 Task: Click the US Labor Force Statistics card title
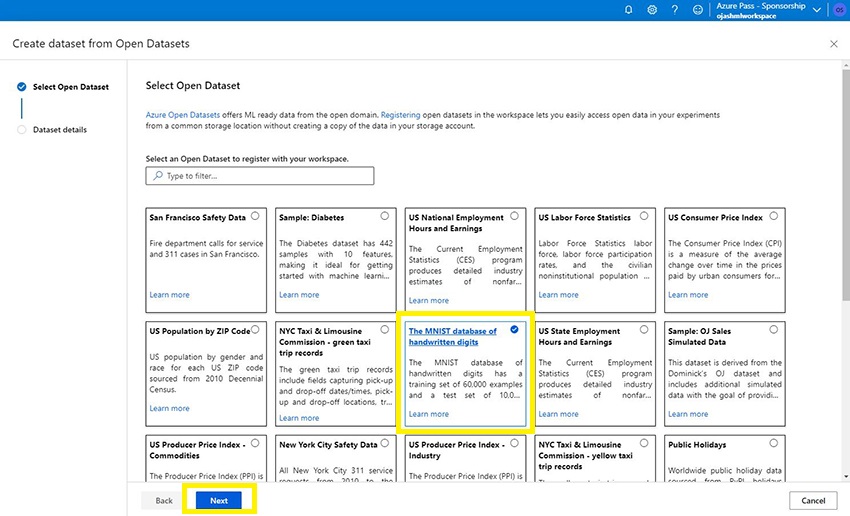(584, 217)
